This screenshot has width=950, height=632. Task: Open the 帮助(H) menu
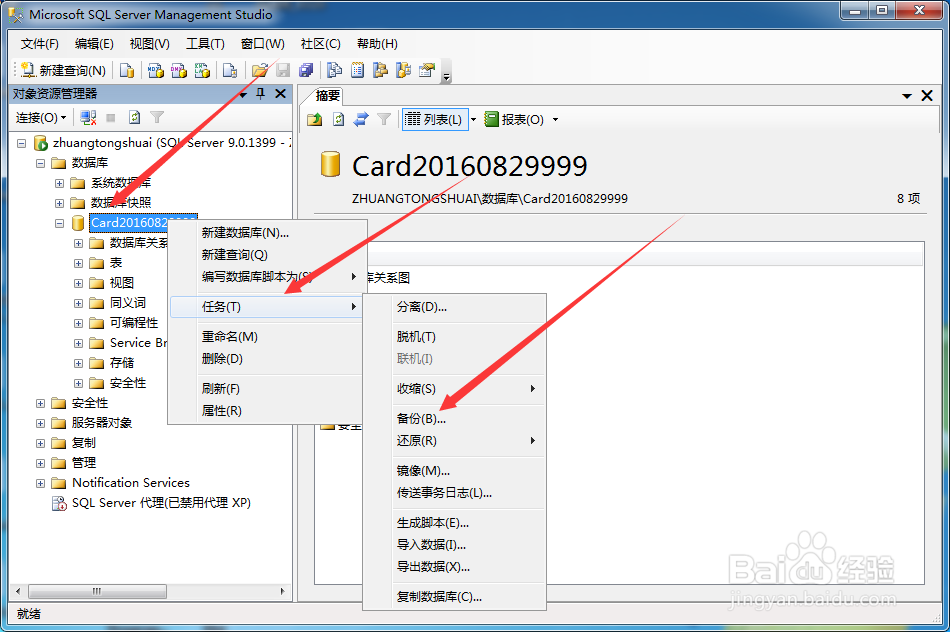(377, 44)
